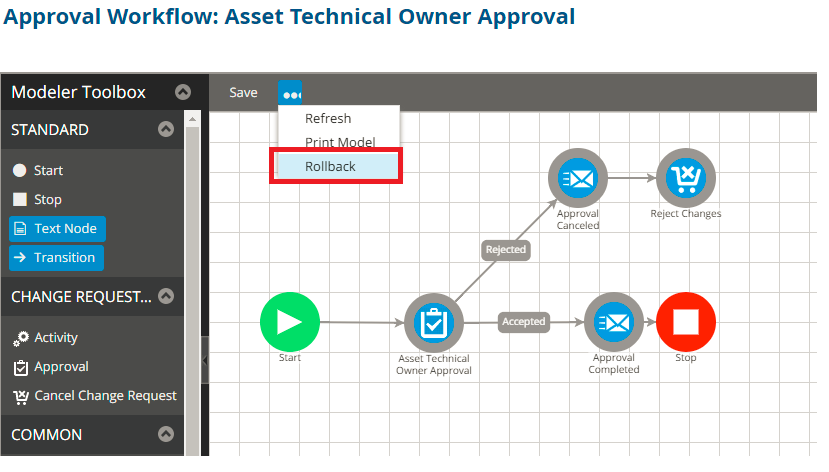
Task: Click Print Model in the menu
Action: pos(340,143)
